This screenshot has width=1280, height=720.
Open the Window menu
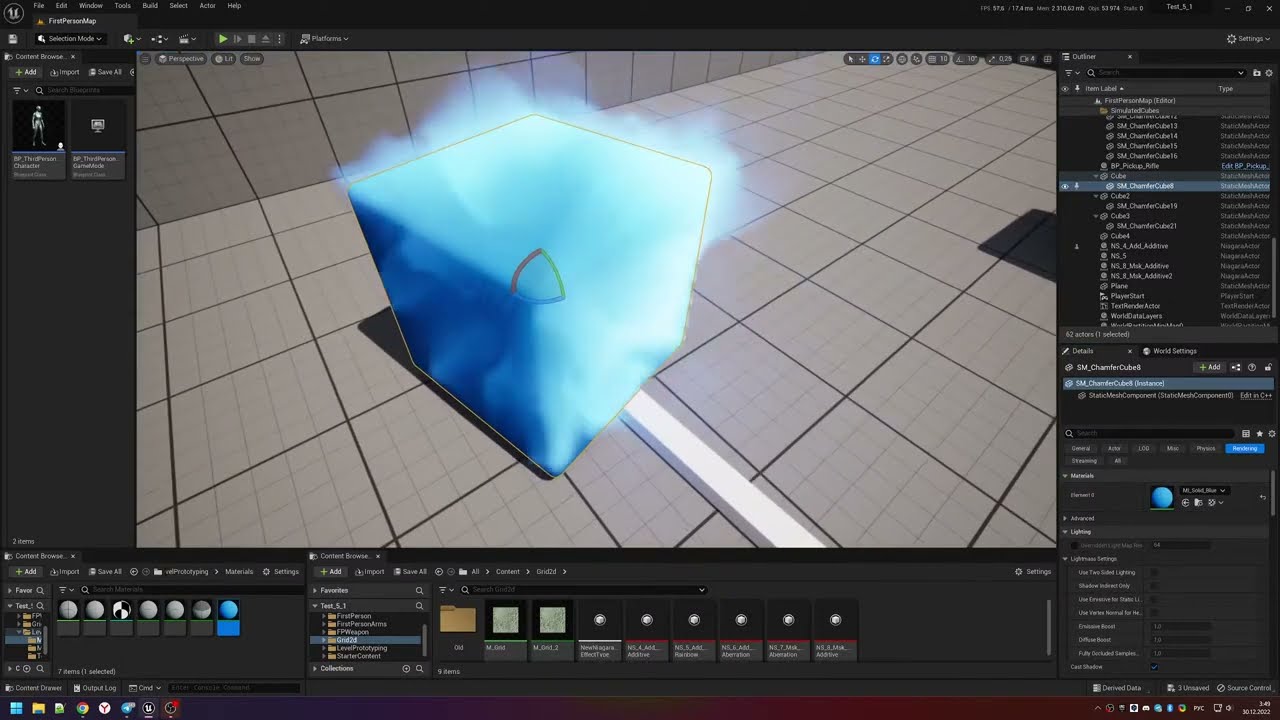[91, 6]
